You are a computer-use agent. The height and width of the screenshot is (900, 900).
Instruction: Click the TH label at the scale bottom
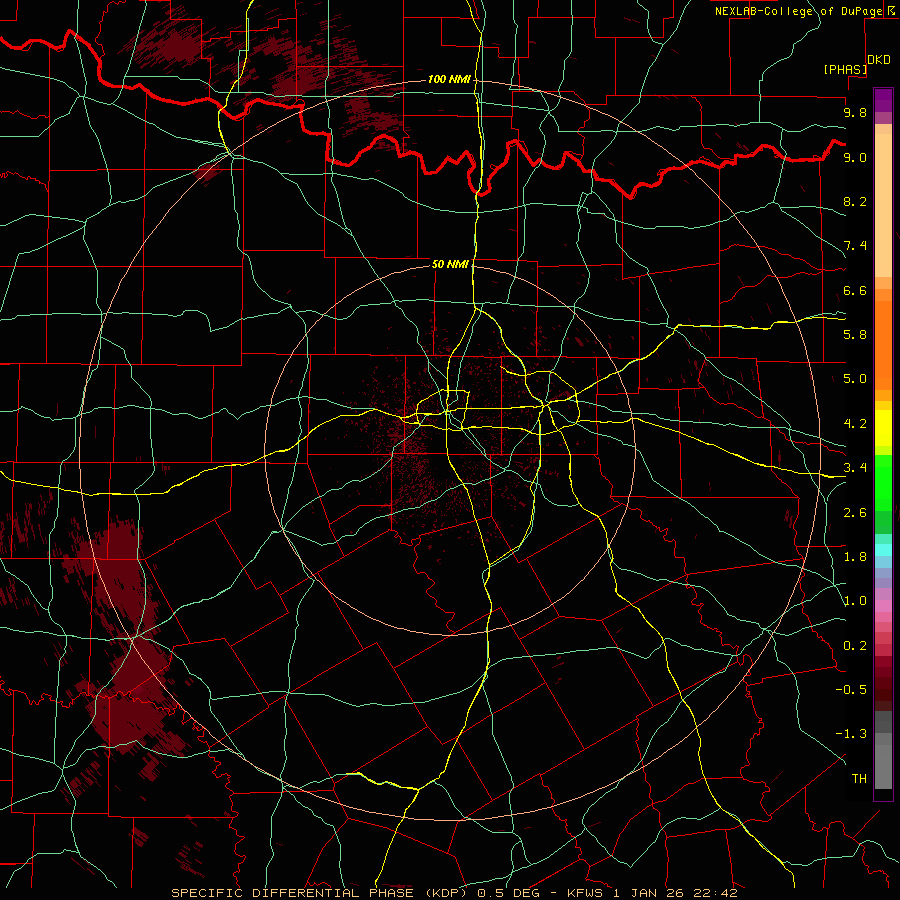(859, 779)
